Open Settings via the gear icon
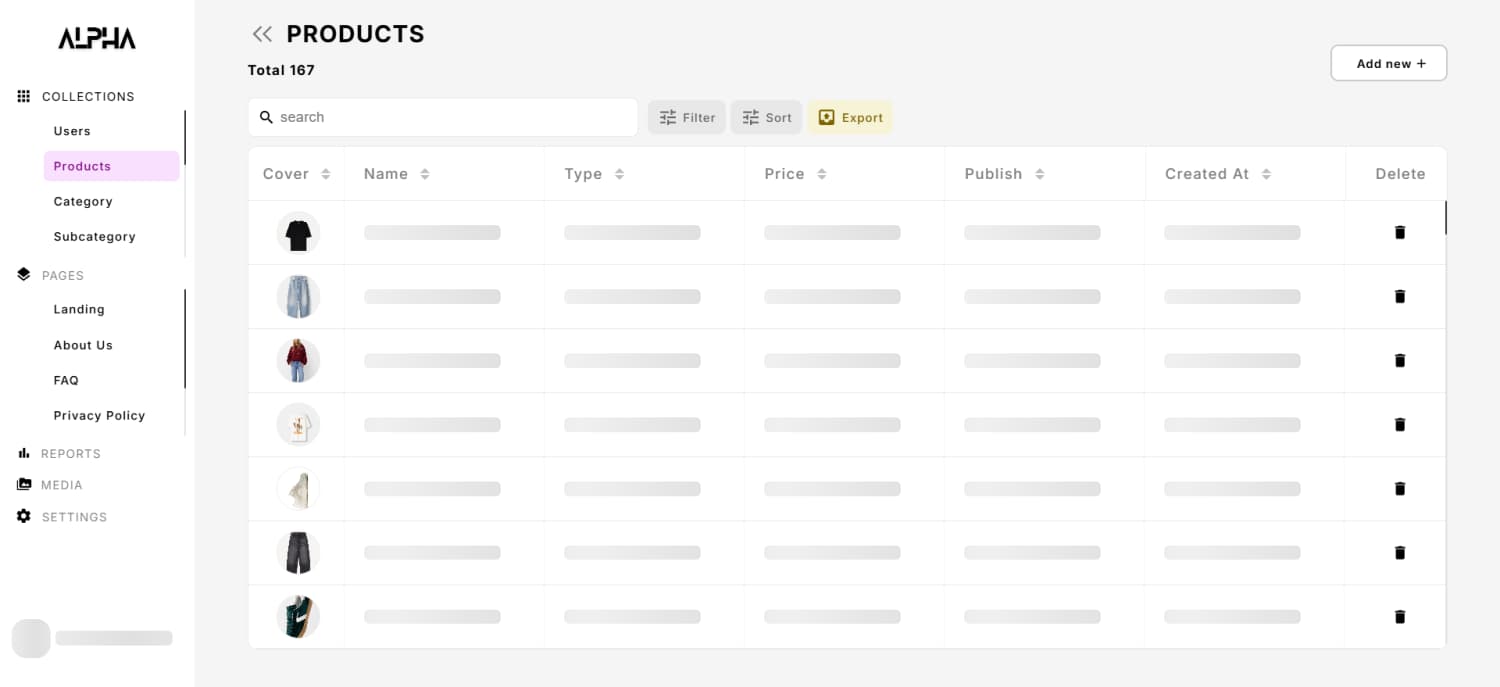The height and width of the screenshot is (687, 1500). [x=24, y=517]
